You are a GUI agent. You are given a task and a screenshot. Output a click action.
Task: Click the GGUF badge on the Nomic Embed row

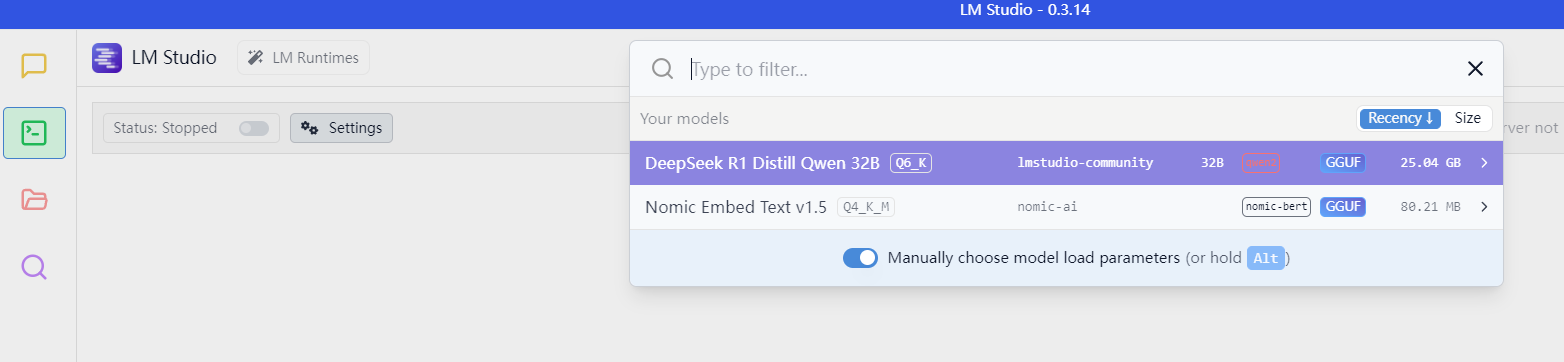1342,207
